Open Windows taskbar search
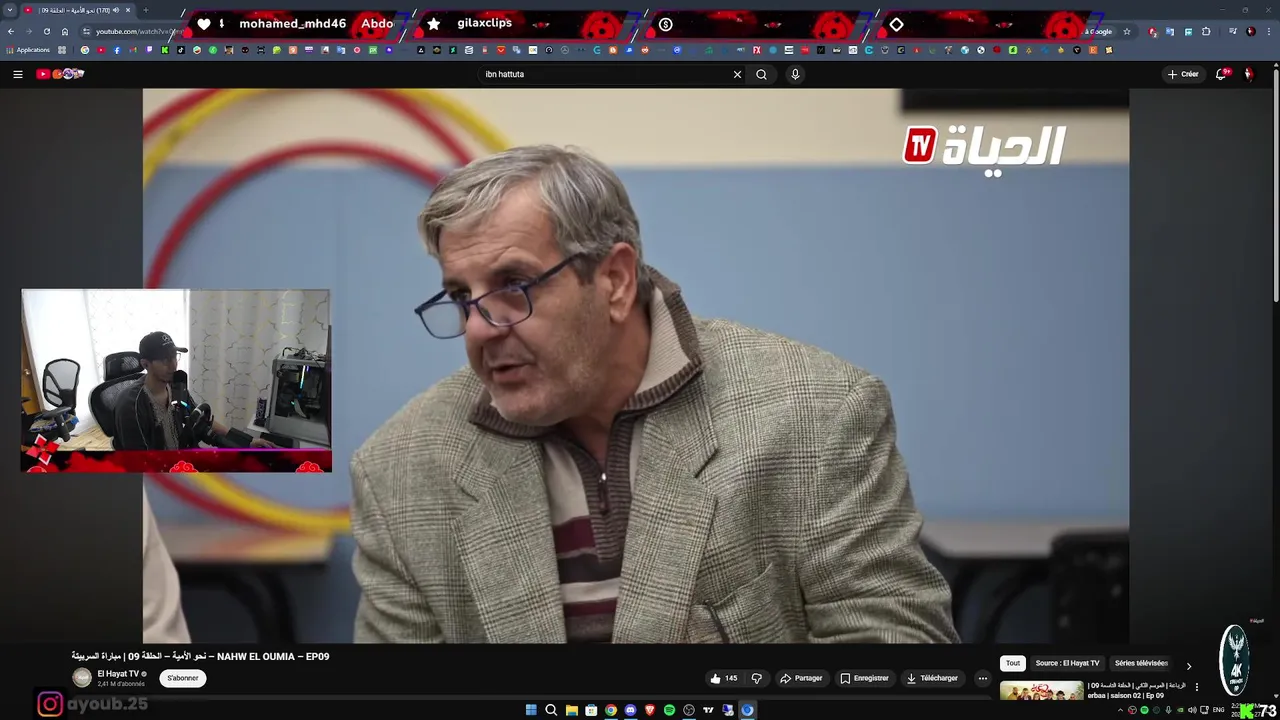 pos(551,710)
